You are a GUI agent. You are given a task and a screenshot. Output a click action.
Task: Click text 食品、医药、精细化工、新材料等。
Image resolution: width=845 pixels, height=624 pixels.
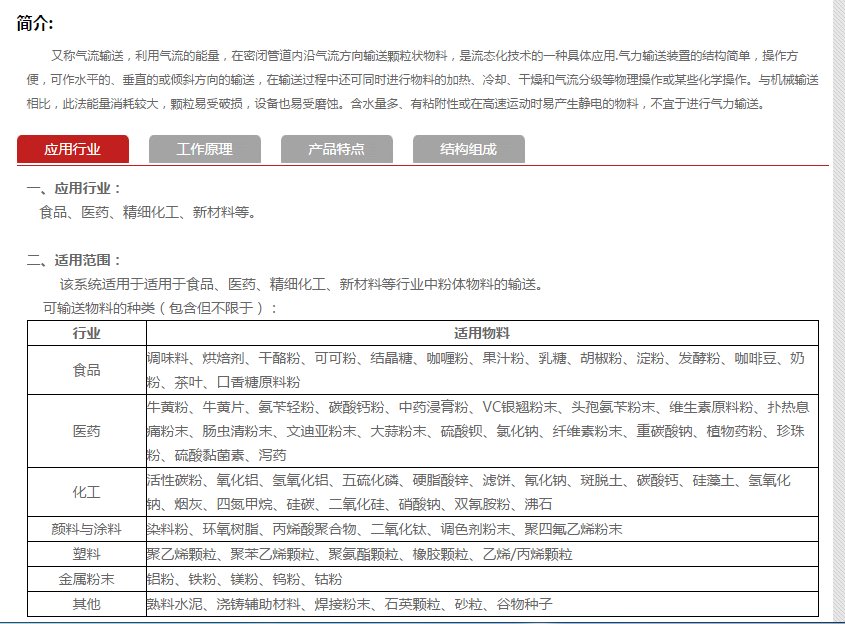(x=149, y=212)
